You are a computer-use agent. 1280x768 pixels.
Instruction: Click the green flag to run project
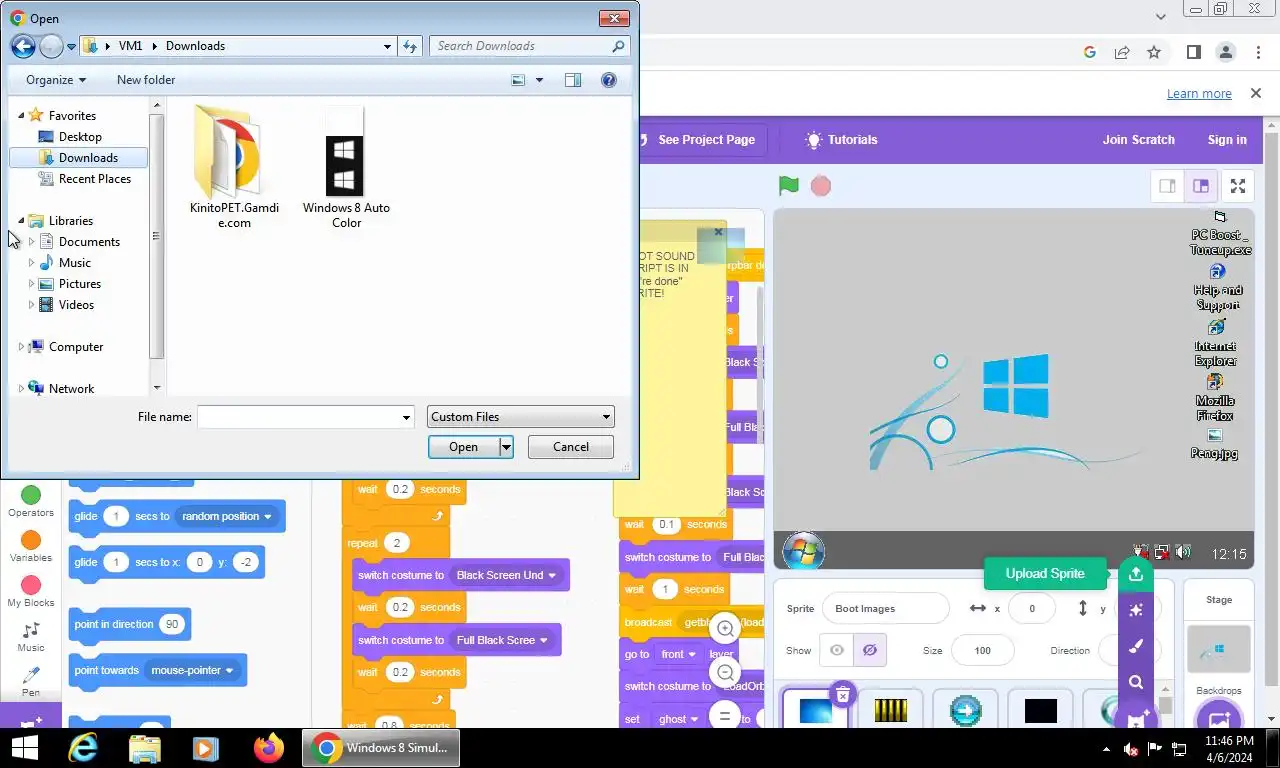(x=789, y=186)
